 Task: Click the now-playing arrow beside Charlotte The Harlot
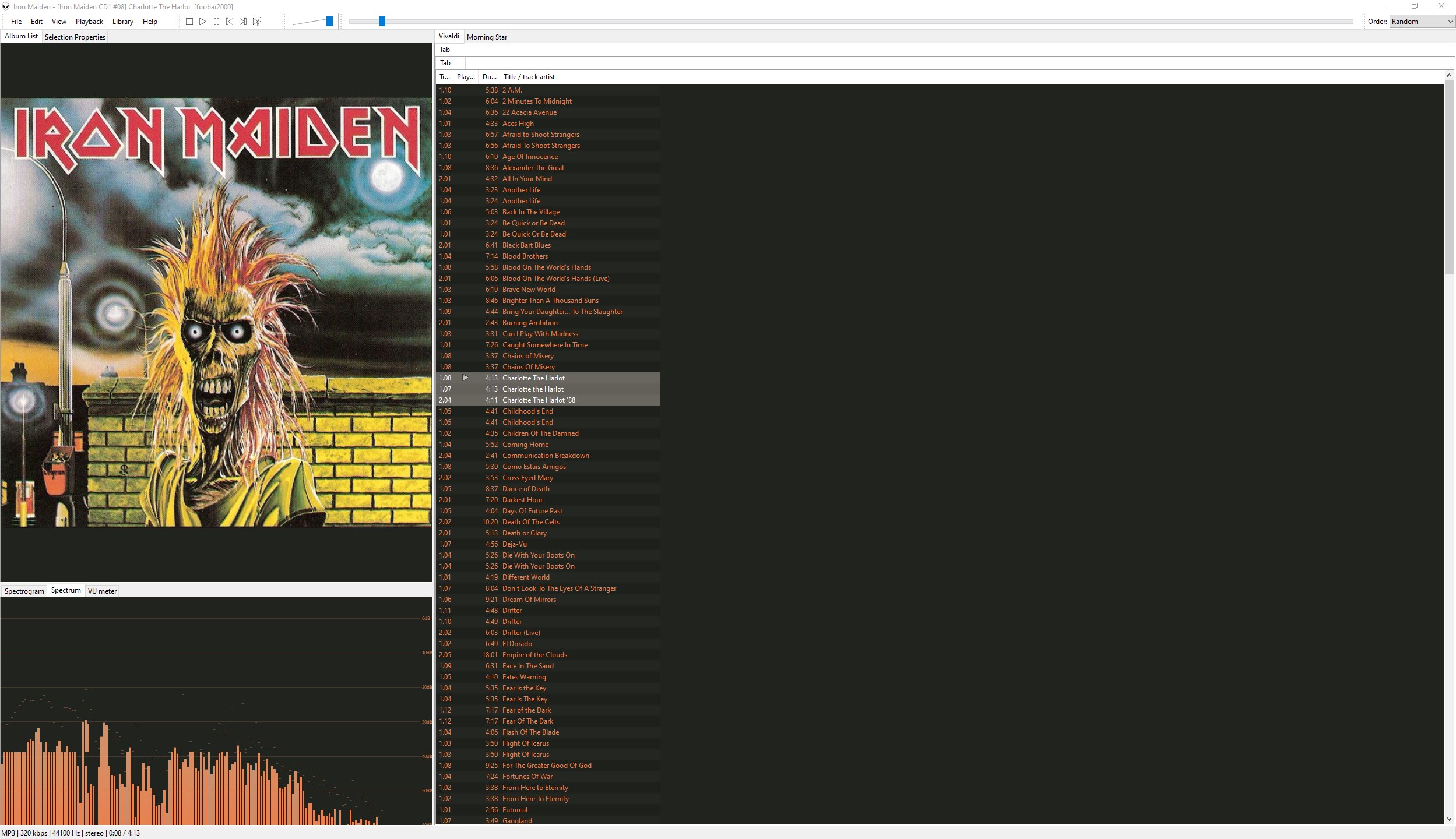[465, 378]
